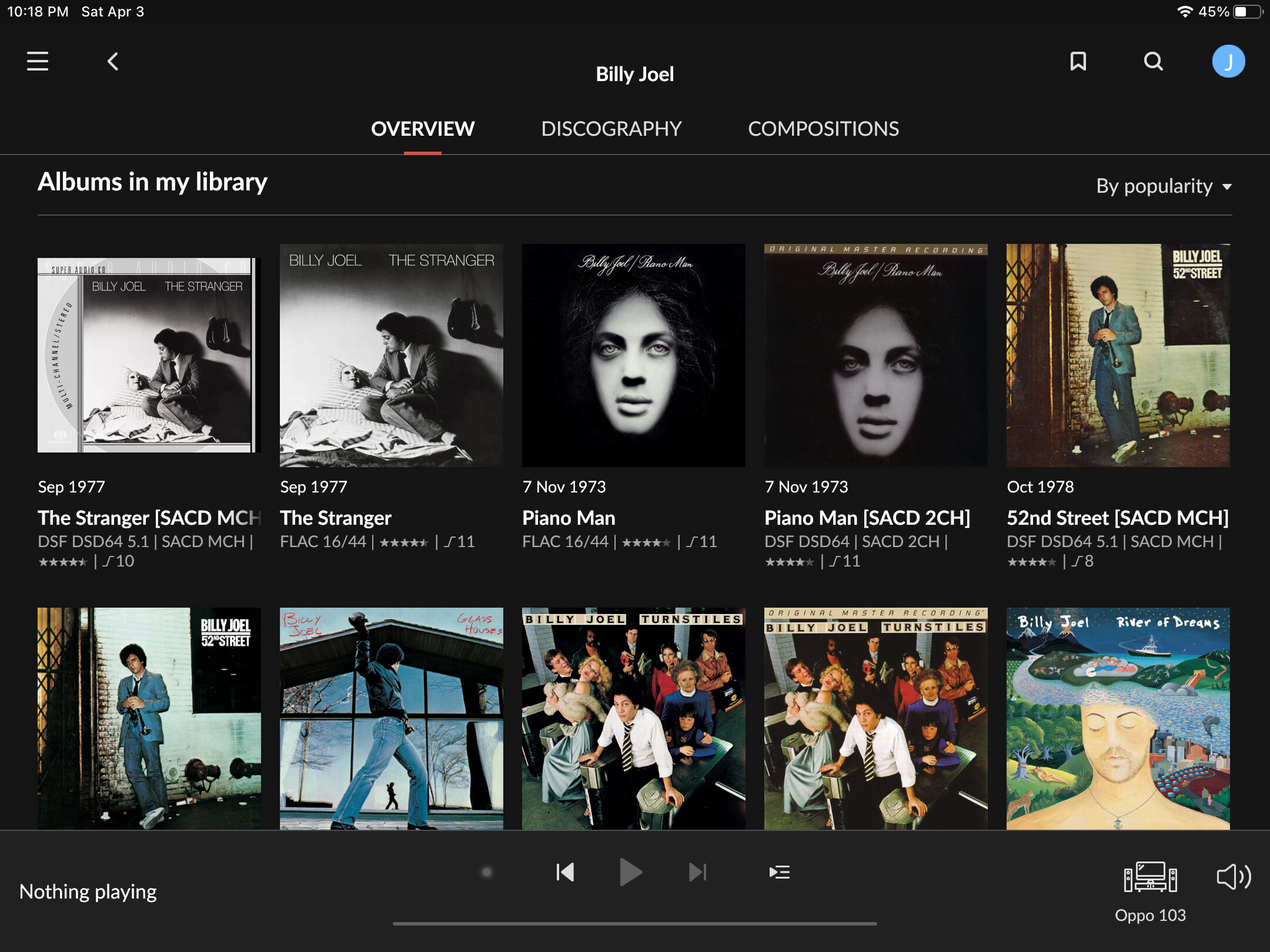Select the Piano Man title link
This screenshot has width=1270, height=952.
point(569,518)
